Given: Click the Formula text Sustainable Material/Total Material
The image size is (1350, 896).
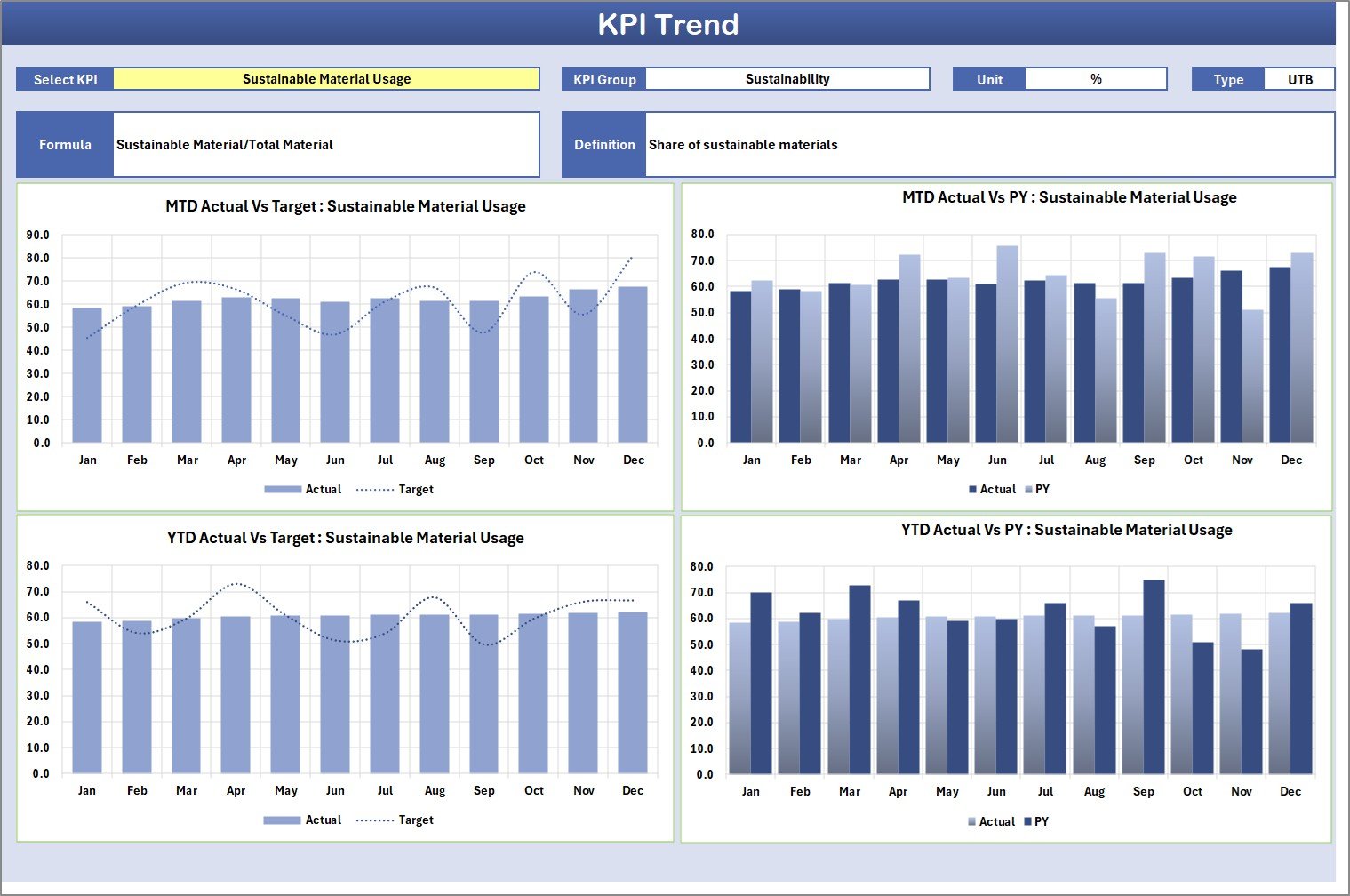Looking at the screenshot, I should (x=225, y=144).
